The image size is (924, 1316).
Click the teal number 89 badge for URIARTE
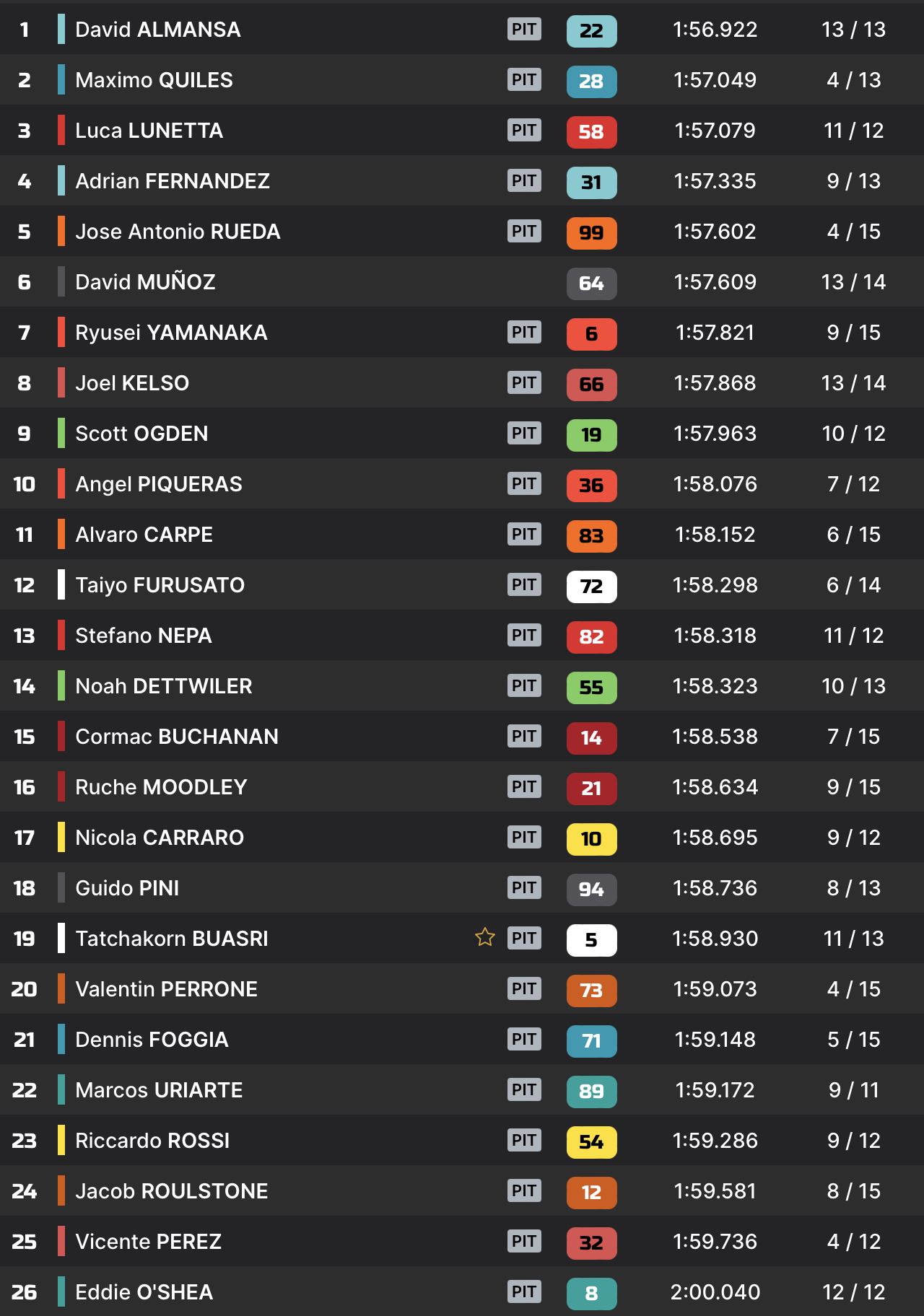click(x=591, y=1092)
